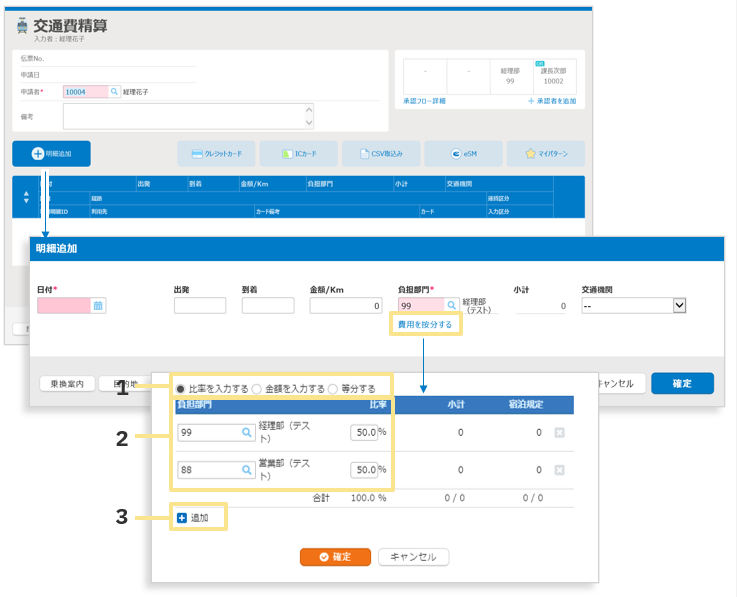
Task: Open the calendar picker for 日付
Action: pos(98,306)
